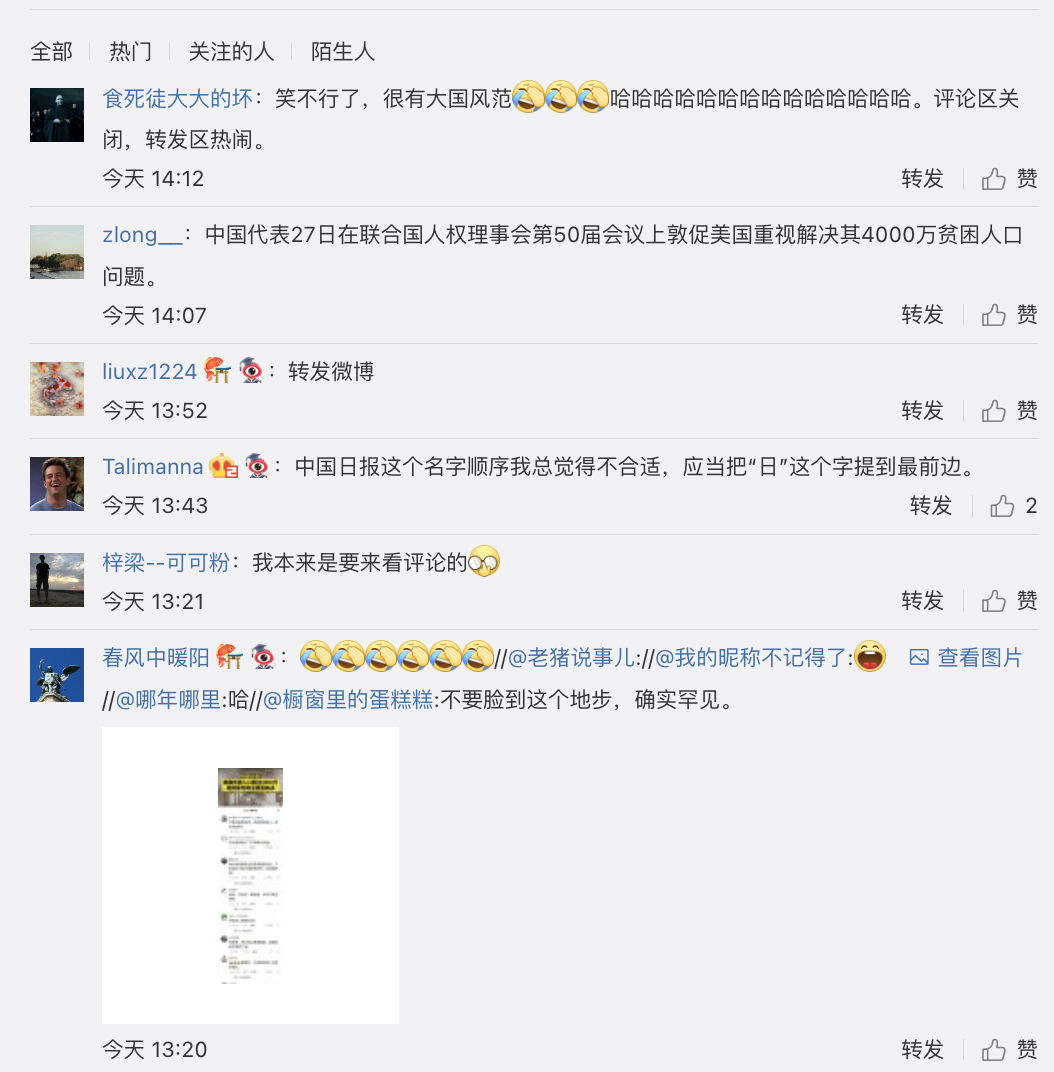The height and width of the screenshot is (1072, 1054).
Task: Show comments from 陌生人 tab
Action: (342, 51)
